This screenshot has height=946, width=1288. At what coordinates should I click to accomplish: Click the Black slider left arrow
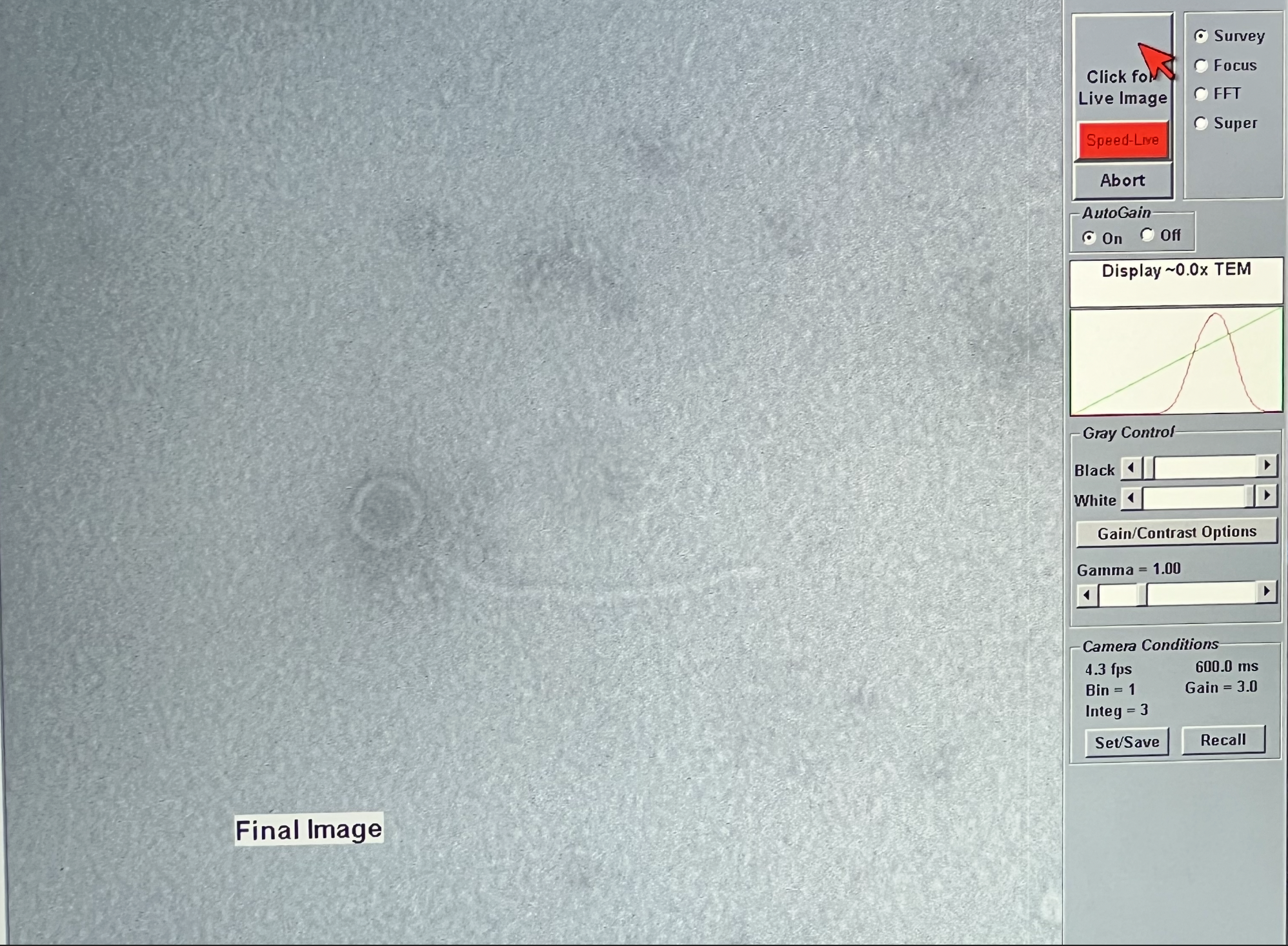1131,467
